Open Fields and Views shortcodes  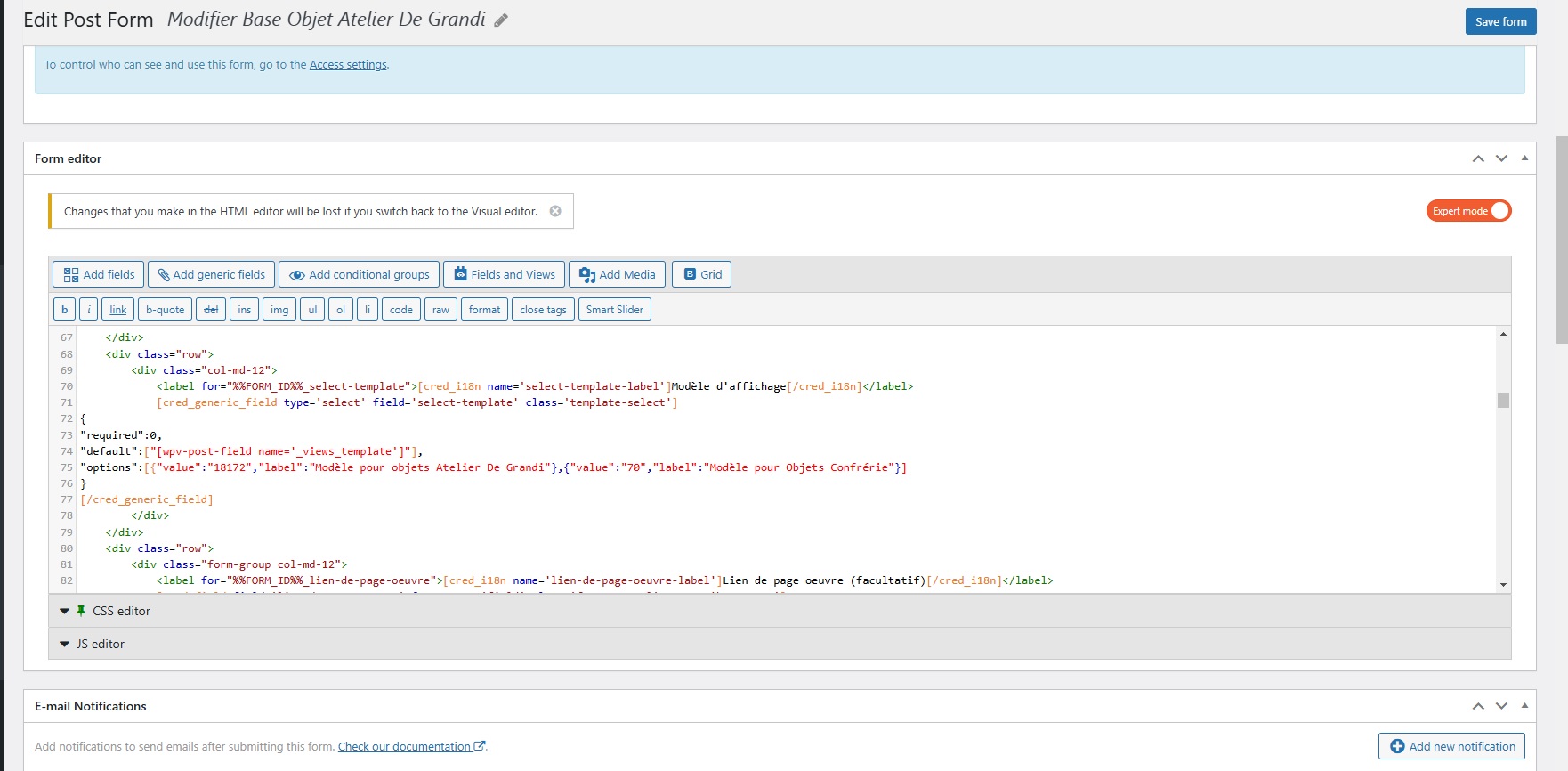coord(504,274)
